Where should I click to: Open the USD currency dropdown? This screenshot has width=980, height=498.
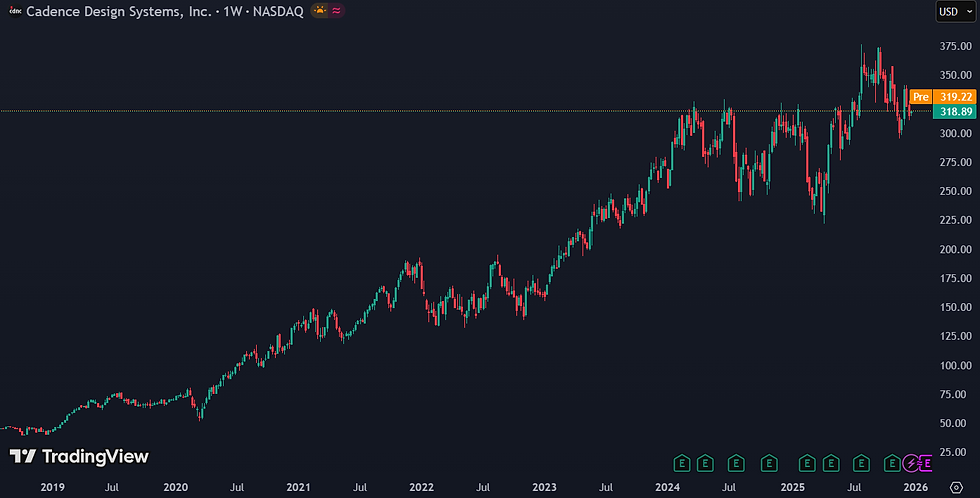tap(956, 11)
